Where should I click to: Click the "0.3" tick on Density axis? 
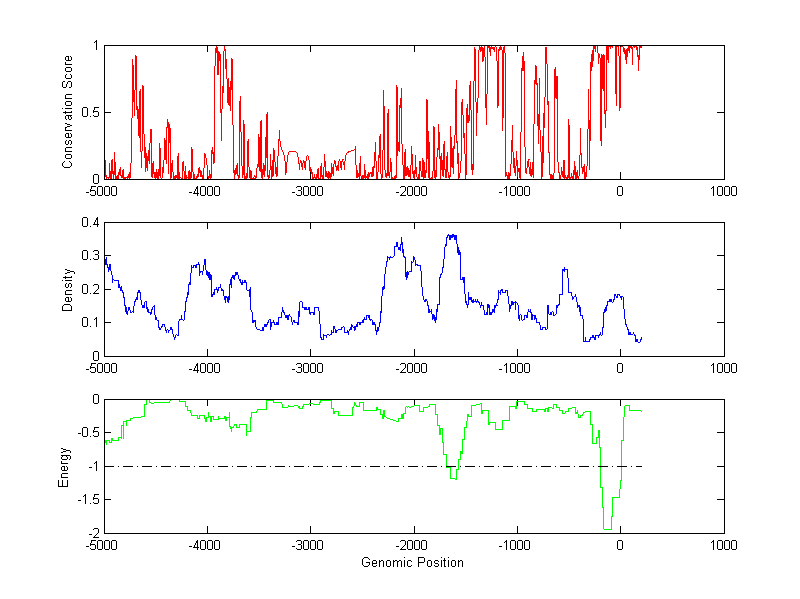90,256
